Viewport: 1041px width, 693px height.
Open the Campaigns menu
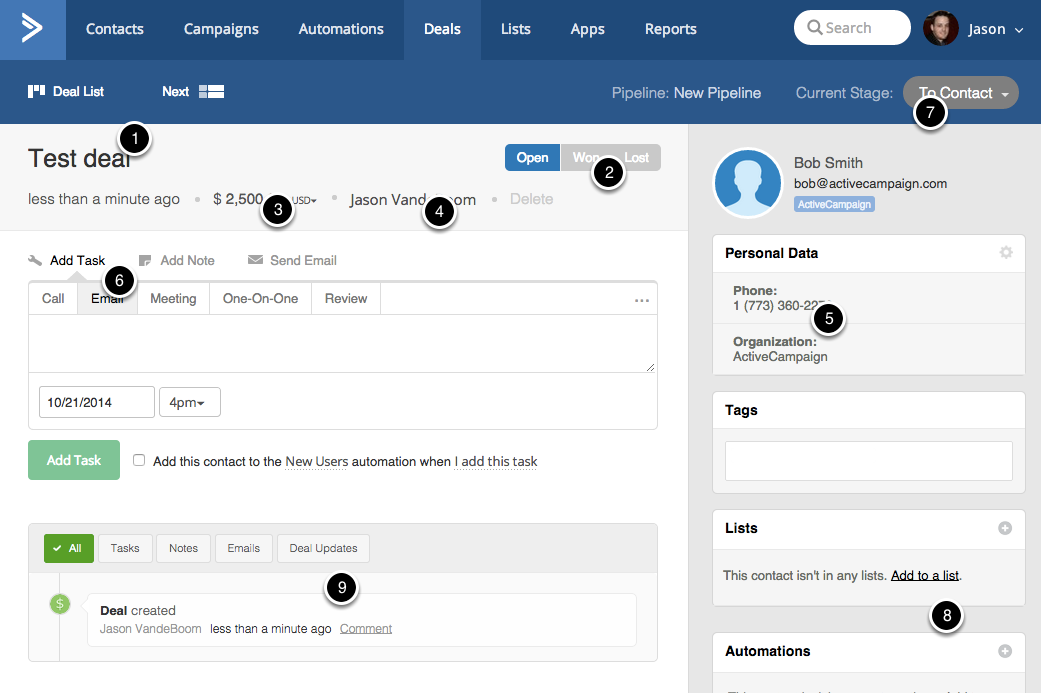click(221, 29)
